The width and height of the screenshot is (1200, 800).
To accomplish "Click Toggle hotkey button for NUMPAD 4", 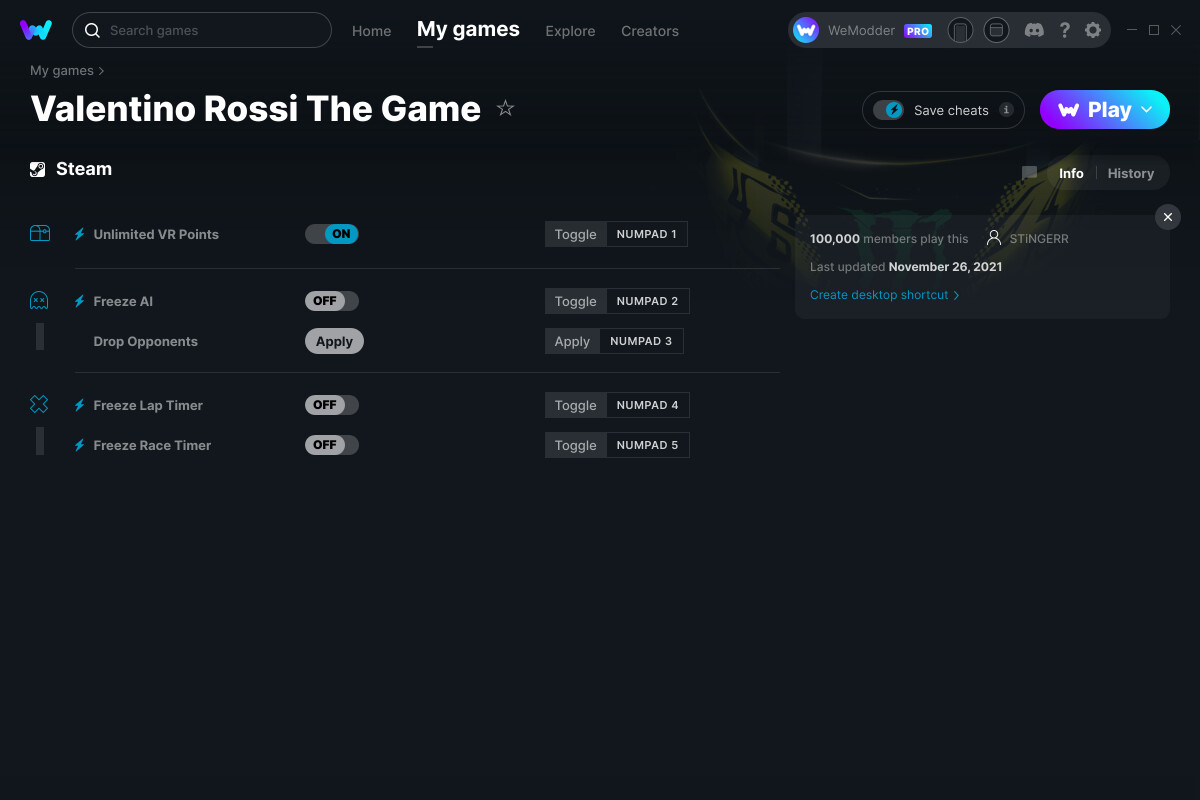I will [x=575, y=405].
